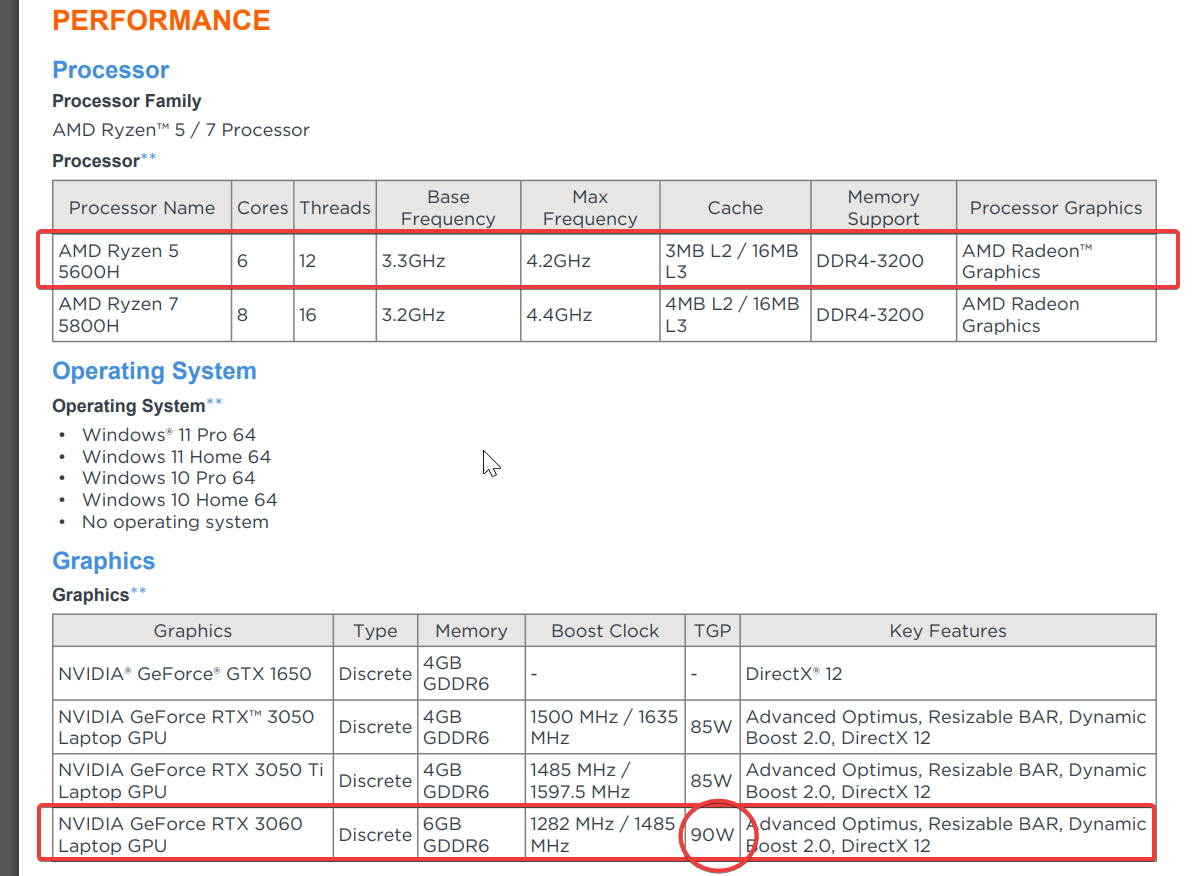Image resolution: width=1203 pixels, height=876 pixels.
Task: Click the Windows 10 Home 64 list item
Action: coord(179,500)
